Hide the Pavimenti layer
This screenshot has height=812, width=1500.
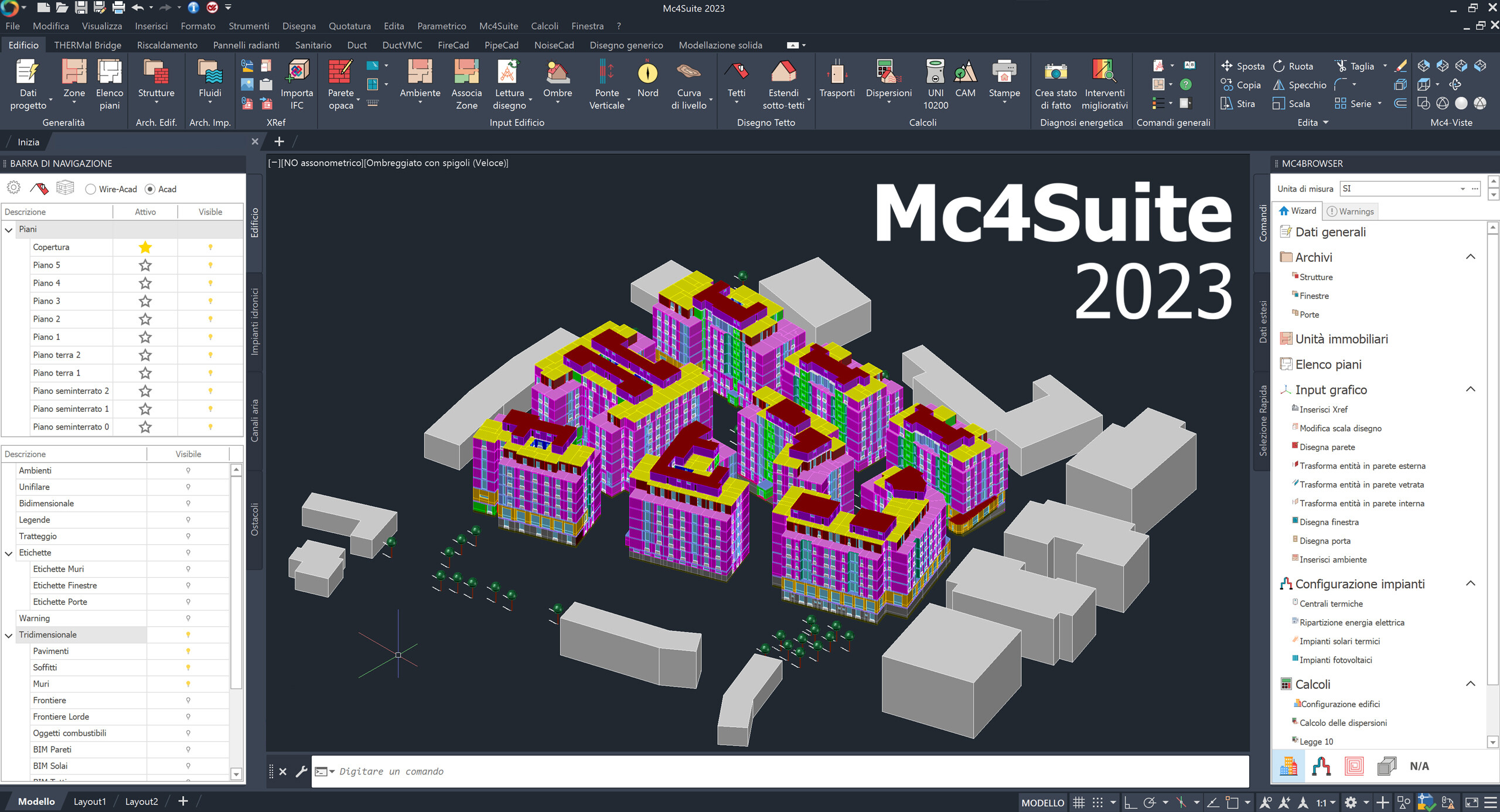point(188,651)
